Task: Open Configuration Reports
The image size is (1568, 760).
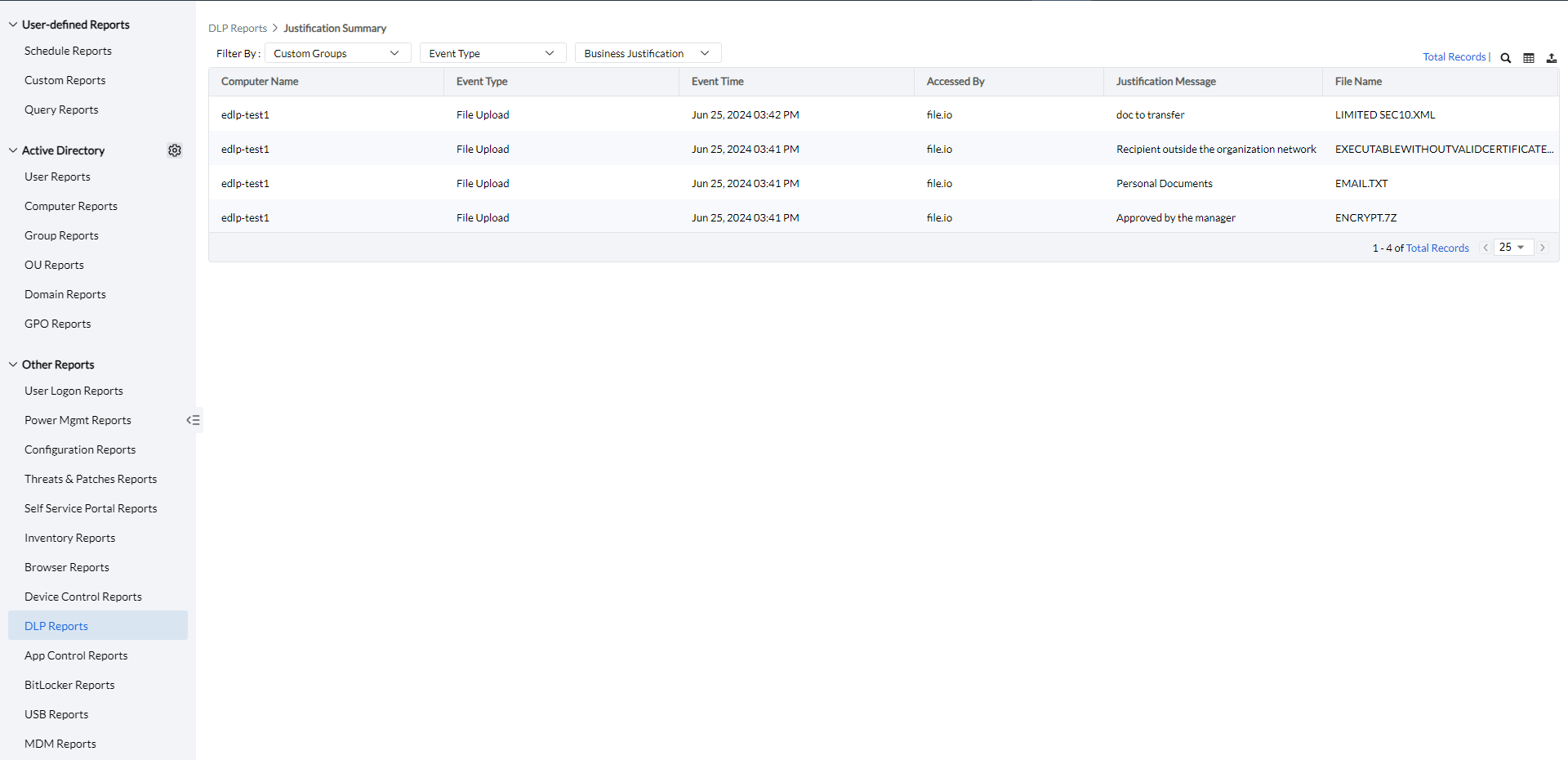Action: pos(80,449)
